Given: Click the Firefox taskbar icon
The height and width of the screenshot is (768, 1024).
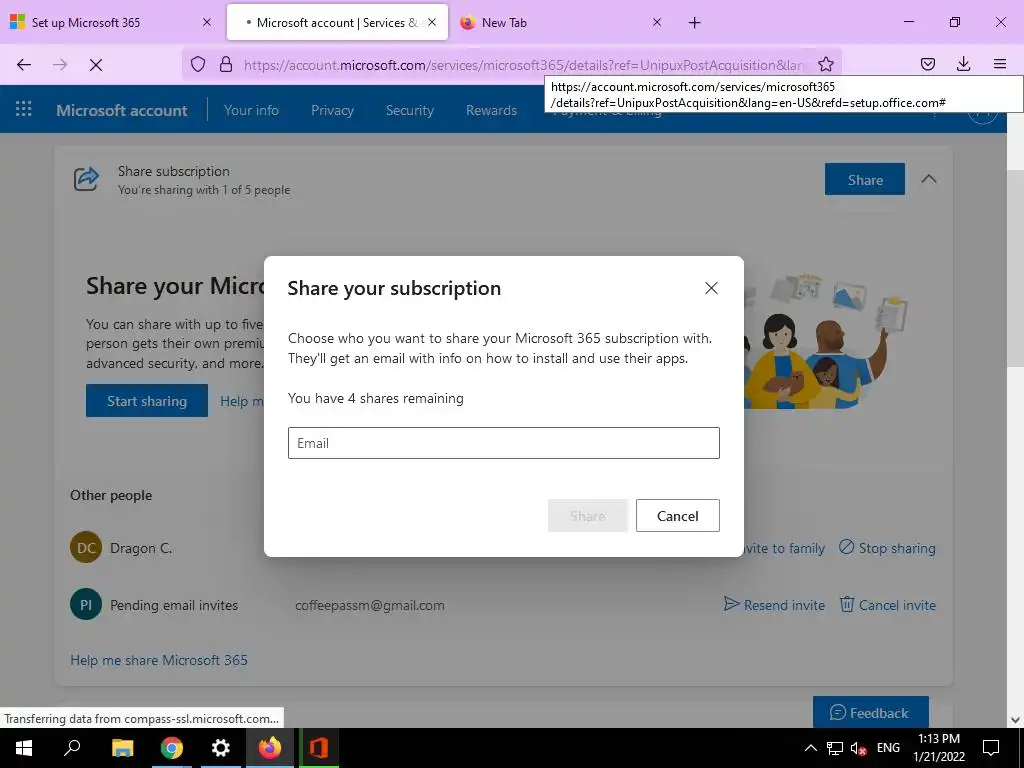Looking at the screenshot, I should [x=269, y=748].
